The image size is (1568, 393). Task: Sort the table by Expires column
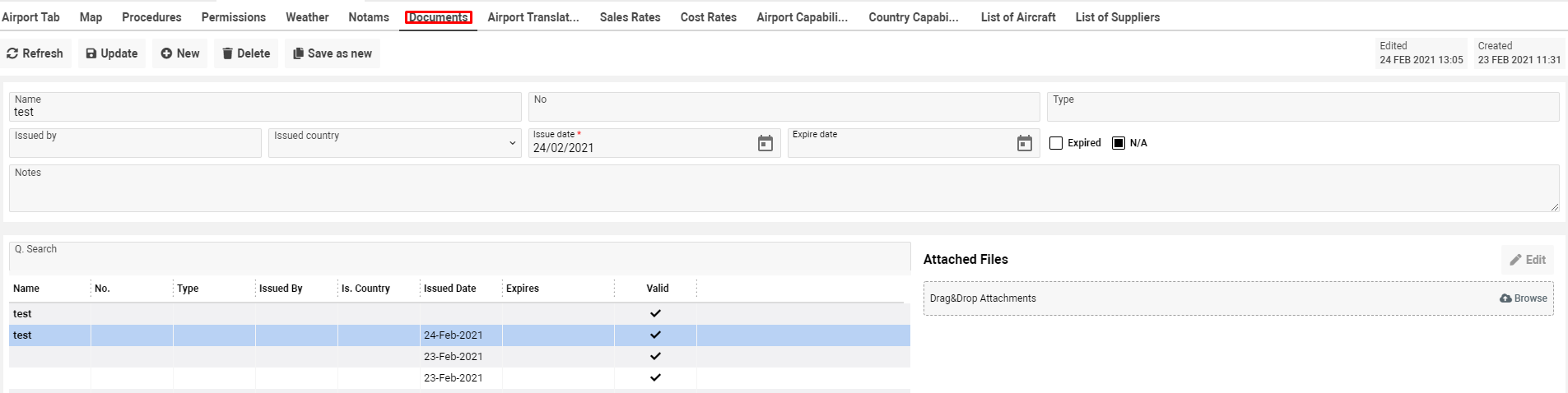(x=522, y=289)
